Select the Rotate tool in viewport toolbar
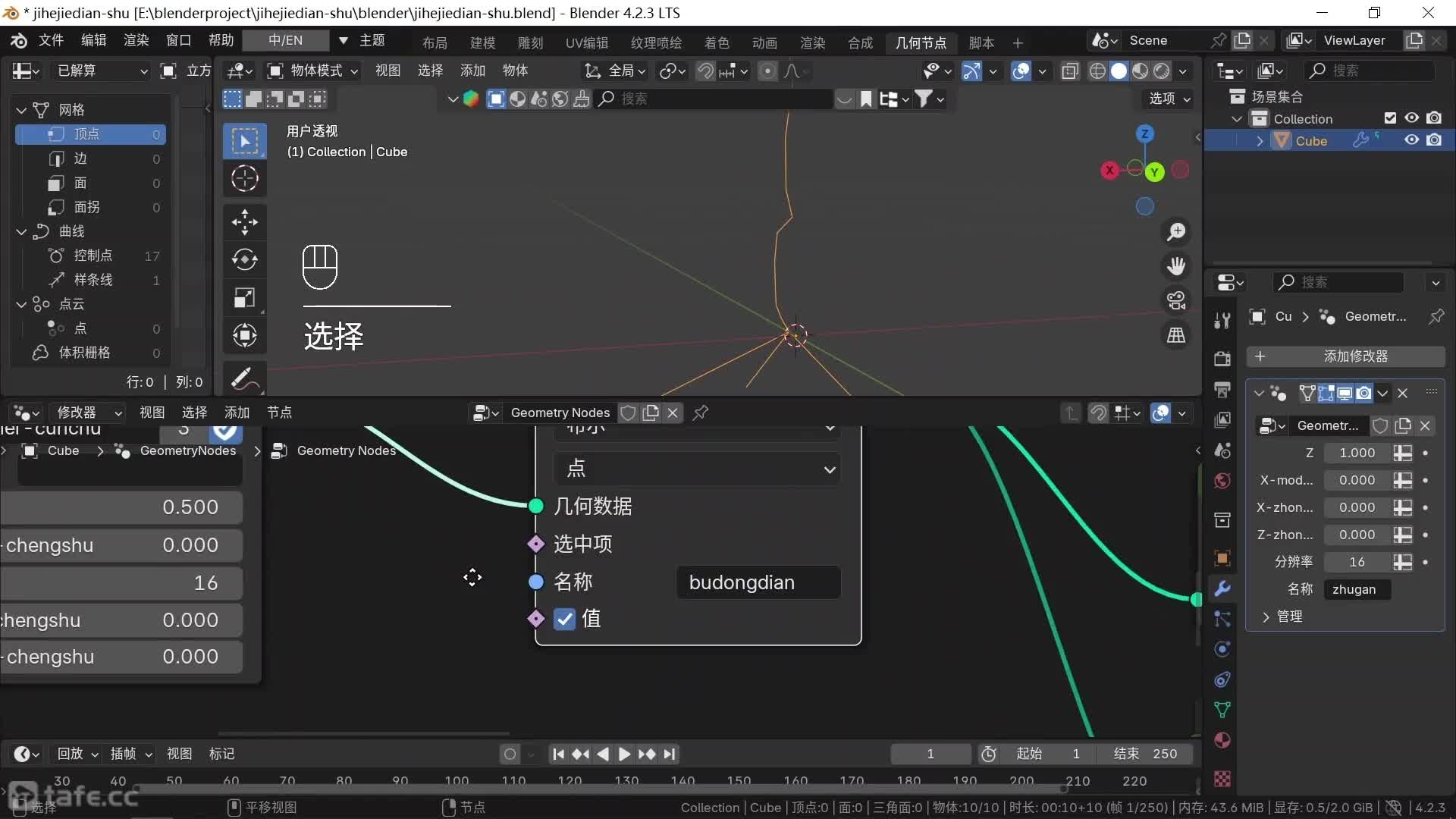This screenshot has width=1456, height=819. coord(244,260)
